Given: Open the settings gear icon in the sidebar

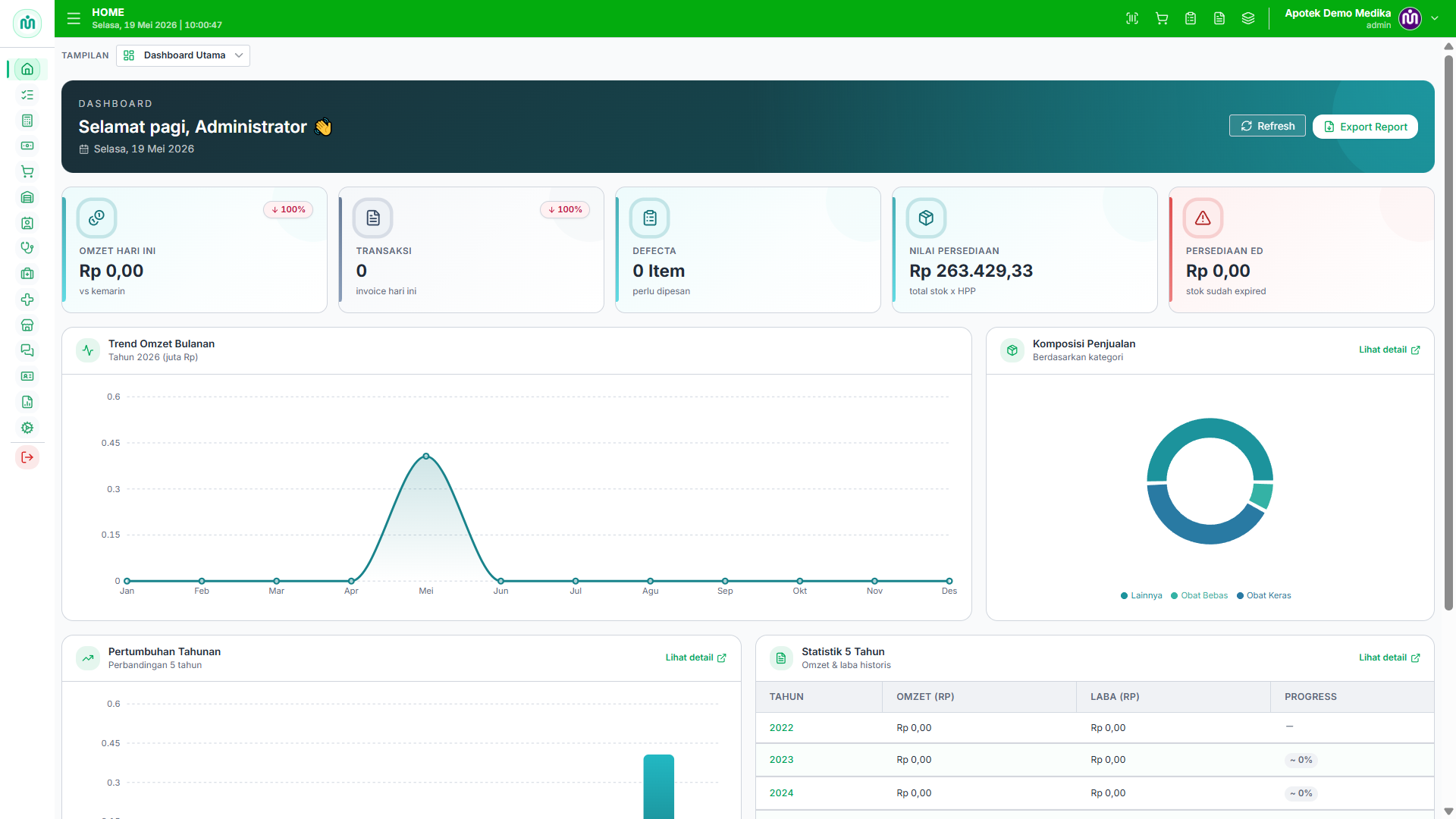Looking at the screenshot, I should click(x=27, y=428).
